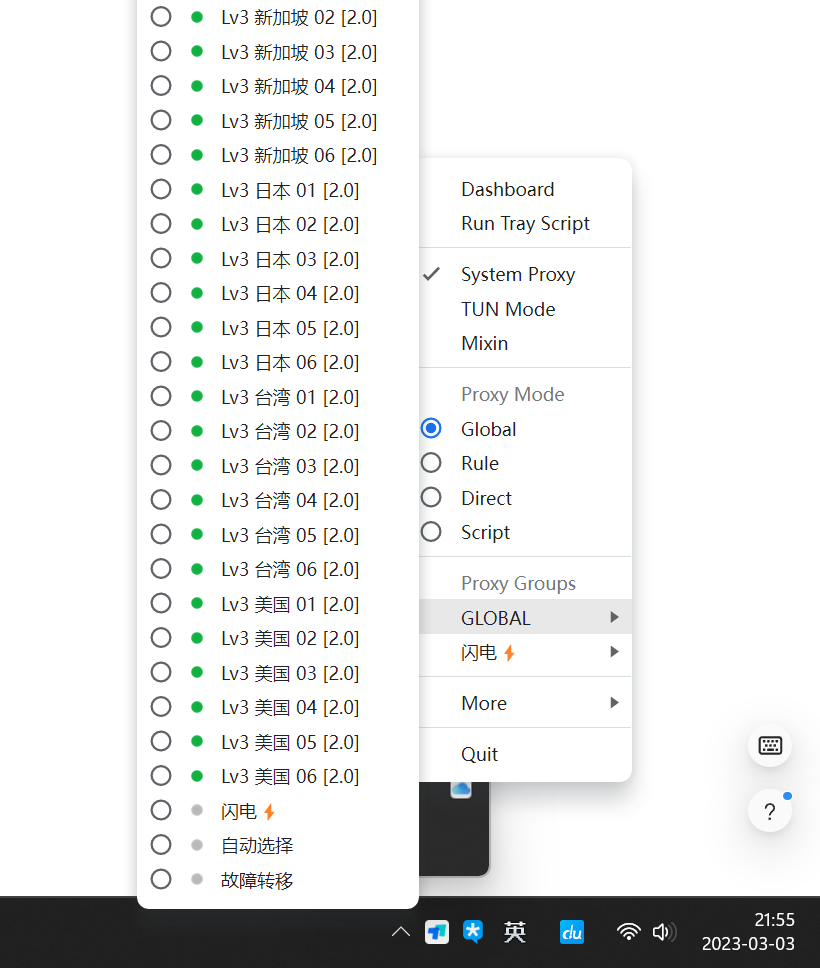Set proxy mode to Script
The image size is (820, 968).
(x=525, y=532)
